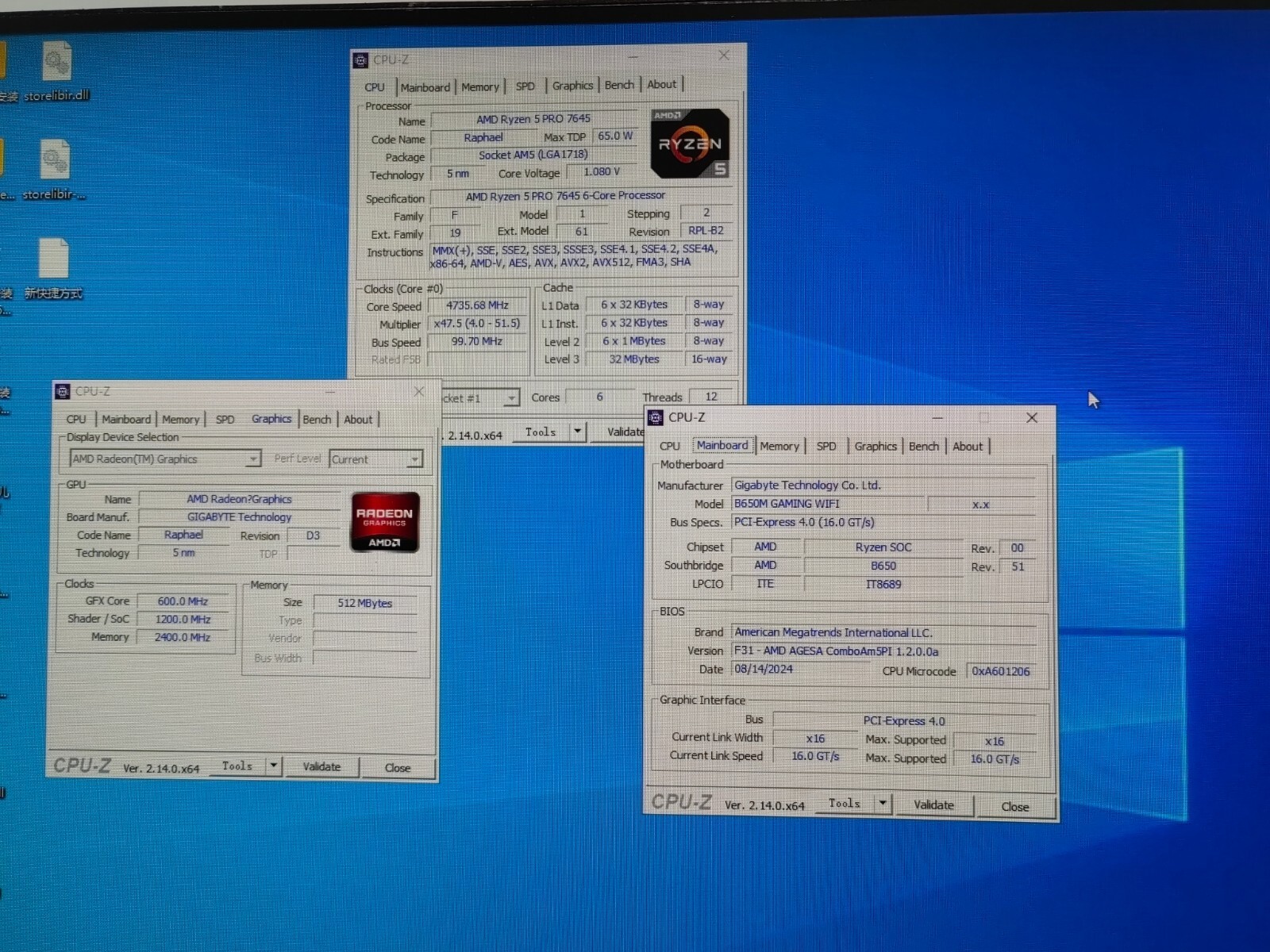This screenshot has height=952, width=1270.
Task: Click Validate button in Graphics window
Action: coord(321,766)
